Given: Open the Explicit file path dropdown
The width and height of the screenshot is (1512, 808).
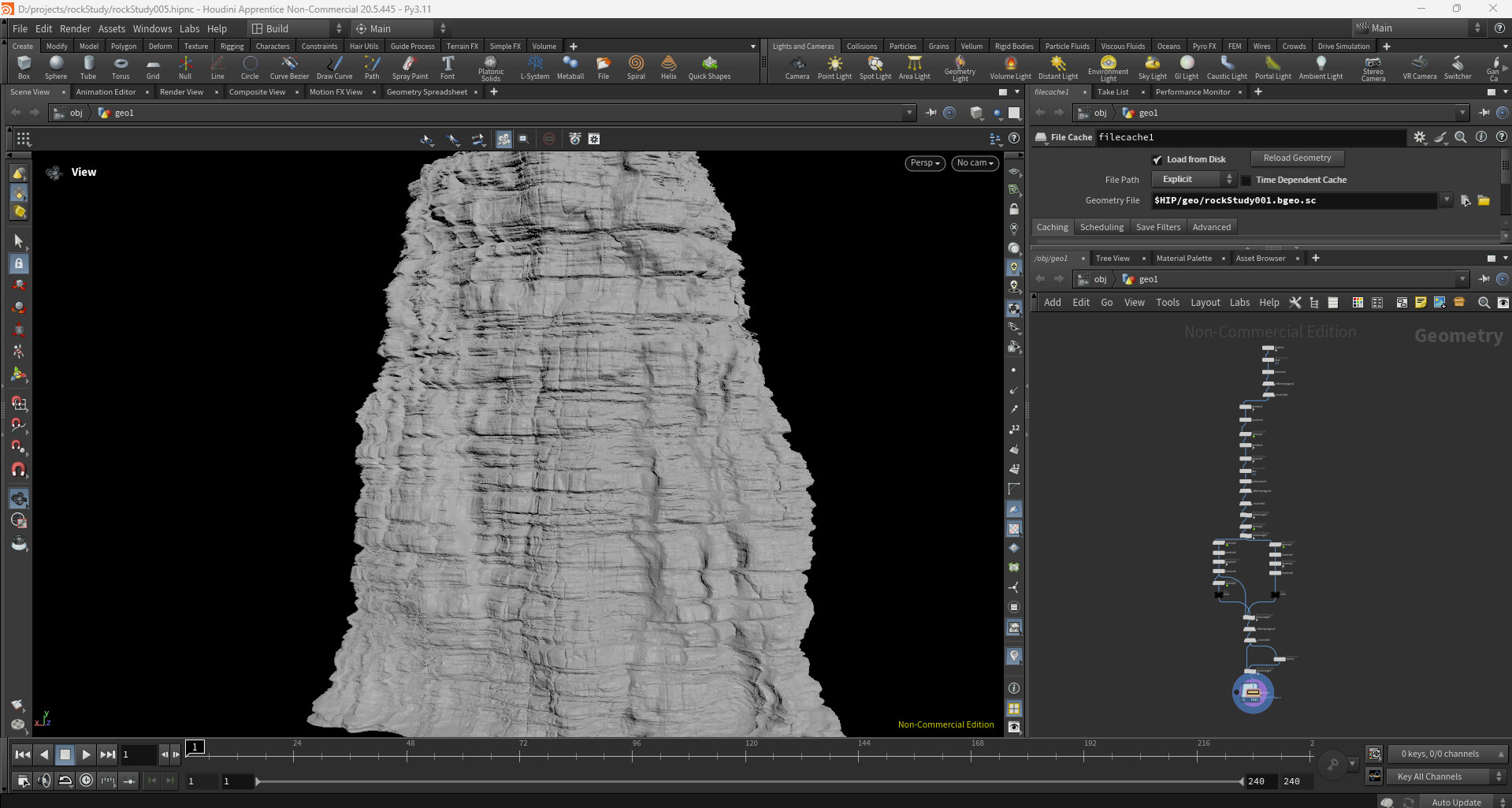Looking at the screenshot, I should click(x=1192, y=179).
